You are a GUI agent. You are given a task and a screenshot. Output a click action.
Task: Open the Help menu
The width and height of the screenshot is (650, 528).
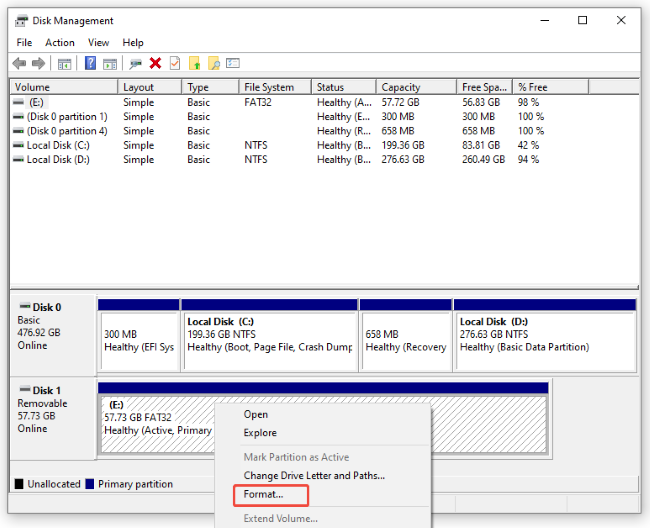[x=133, y=43]
